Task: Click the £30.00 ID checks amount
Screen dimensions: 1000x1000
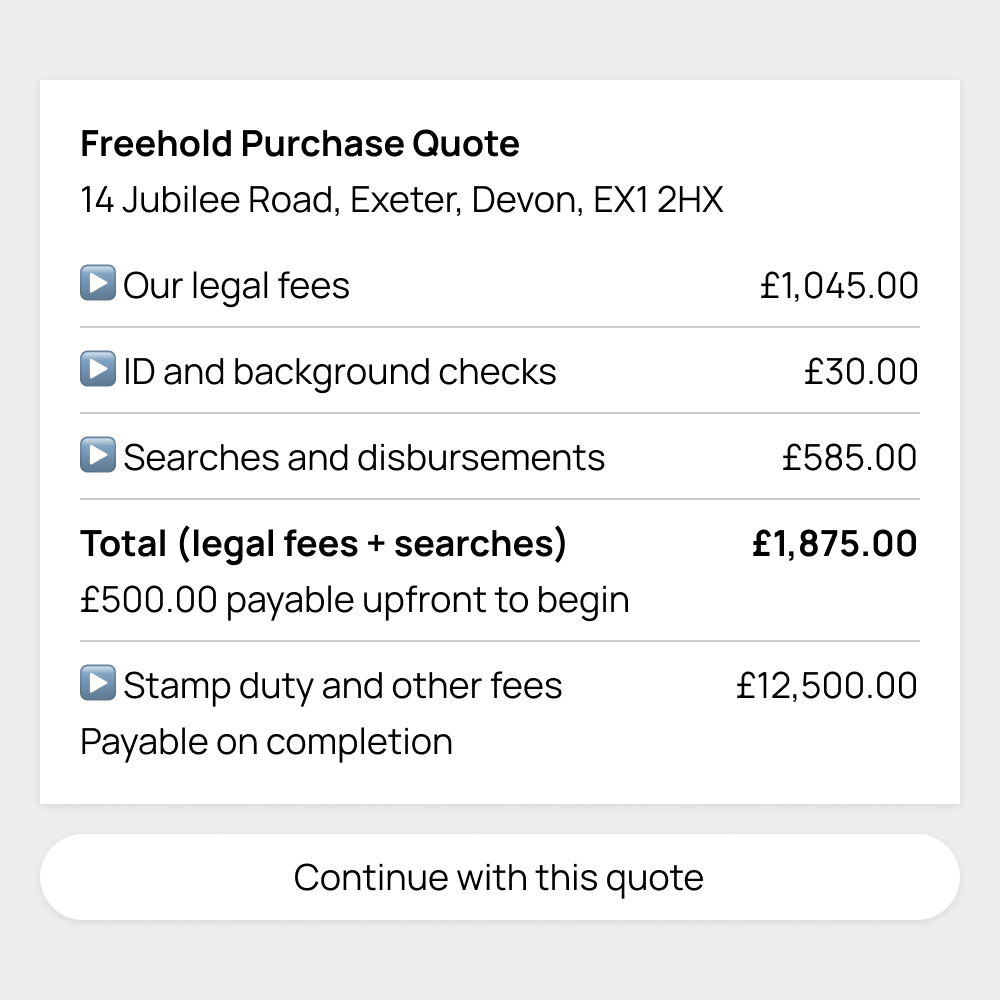Action: pyautogui.click(x=861, y=372)
